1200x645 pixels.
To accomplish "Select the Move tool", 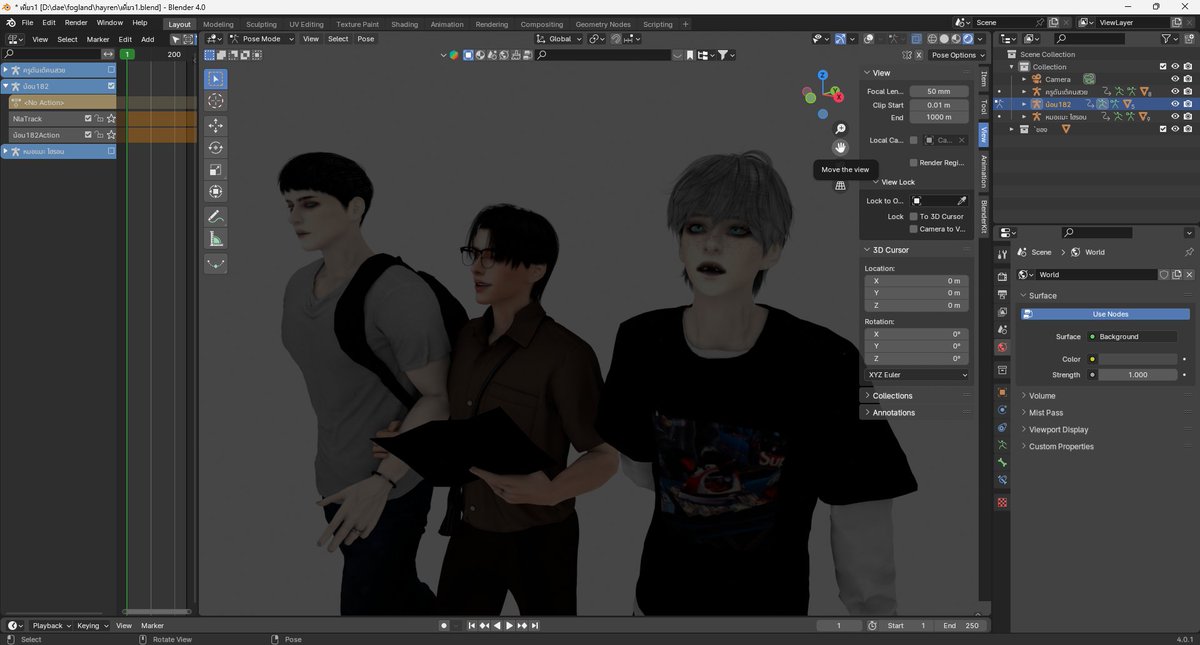I will click(215, 126).
